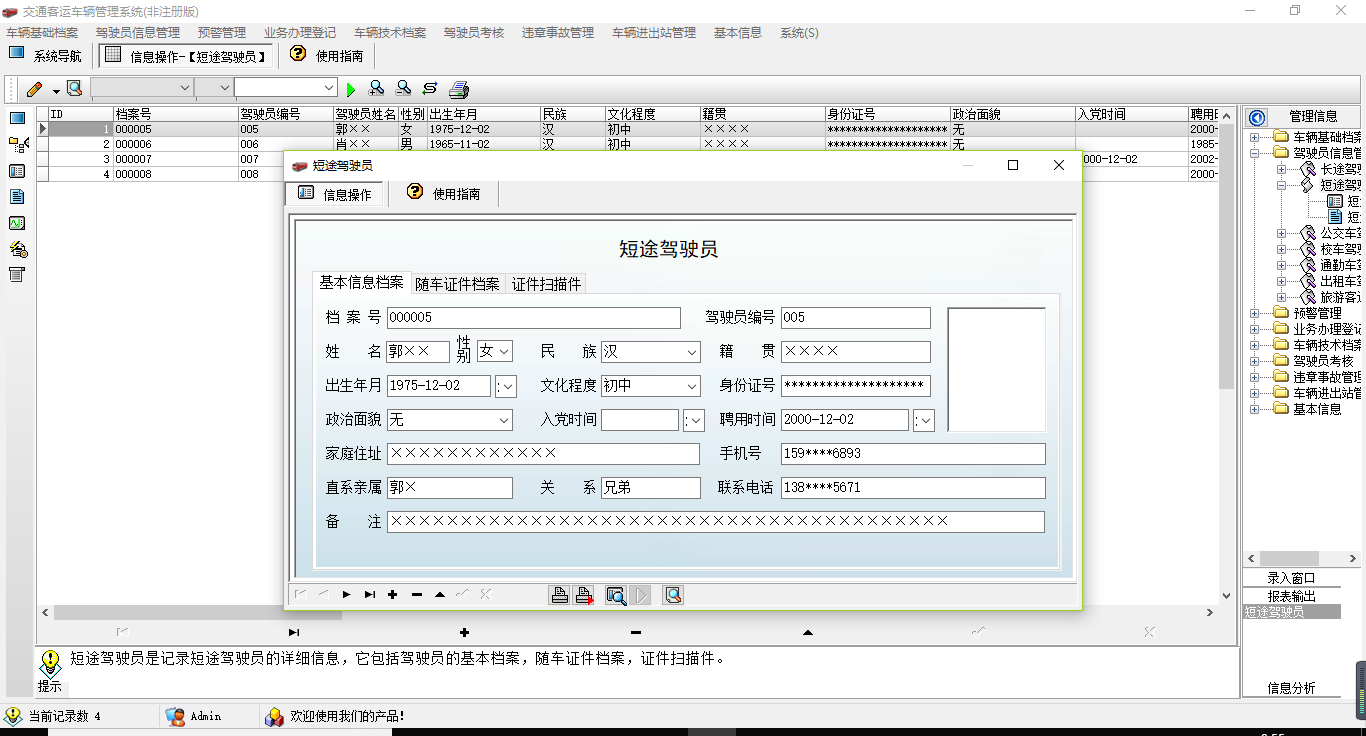Click the remove-search magnifier icon
The height and width of the screenshot is (736, 1366).
point(403,89)
